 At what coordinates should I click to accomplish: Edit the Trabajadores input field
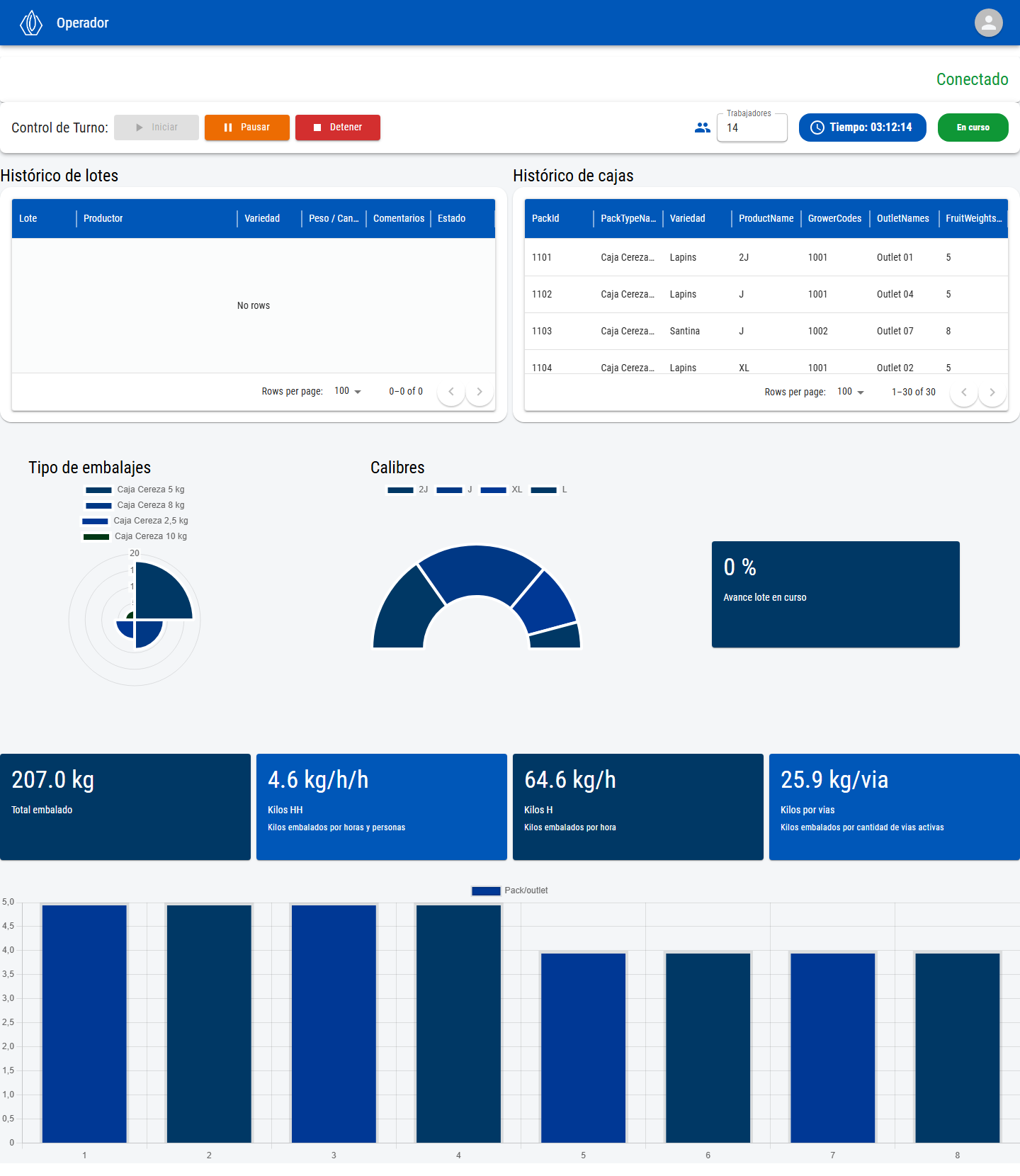click(x=752, y=128)
